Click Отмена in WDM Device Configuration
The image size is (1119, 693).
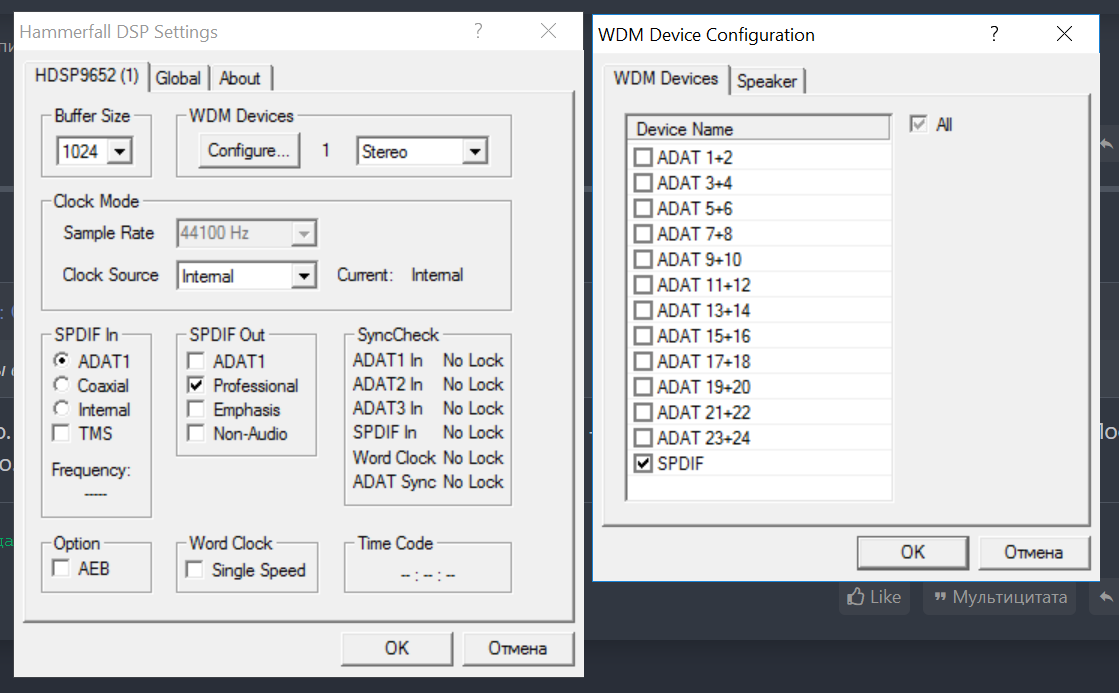(x=1033, y=552)
